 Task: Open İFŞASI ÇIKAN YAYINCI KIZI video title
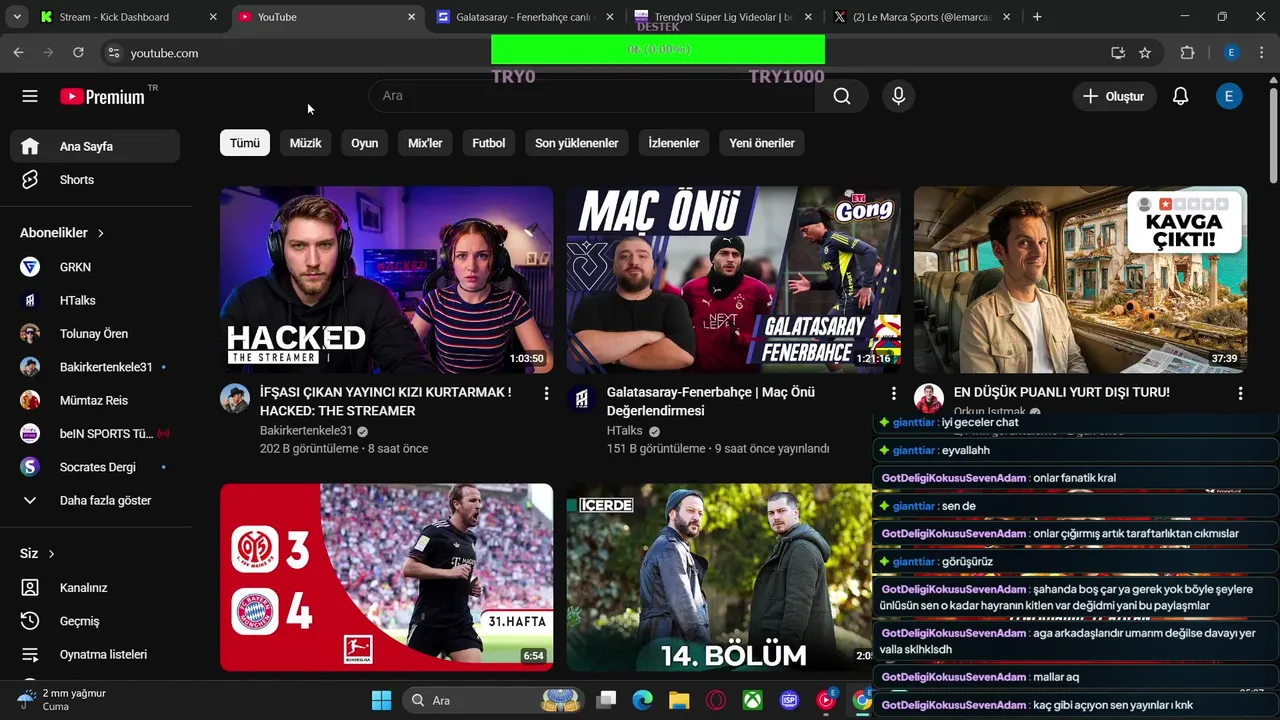[x=386, y=401]
